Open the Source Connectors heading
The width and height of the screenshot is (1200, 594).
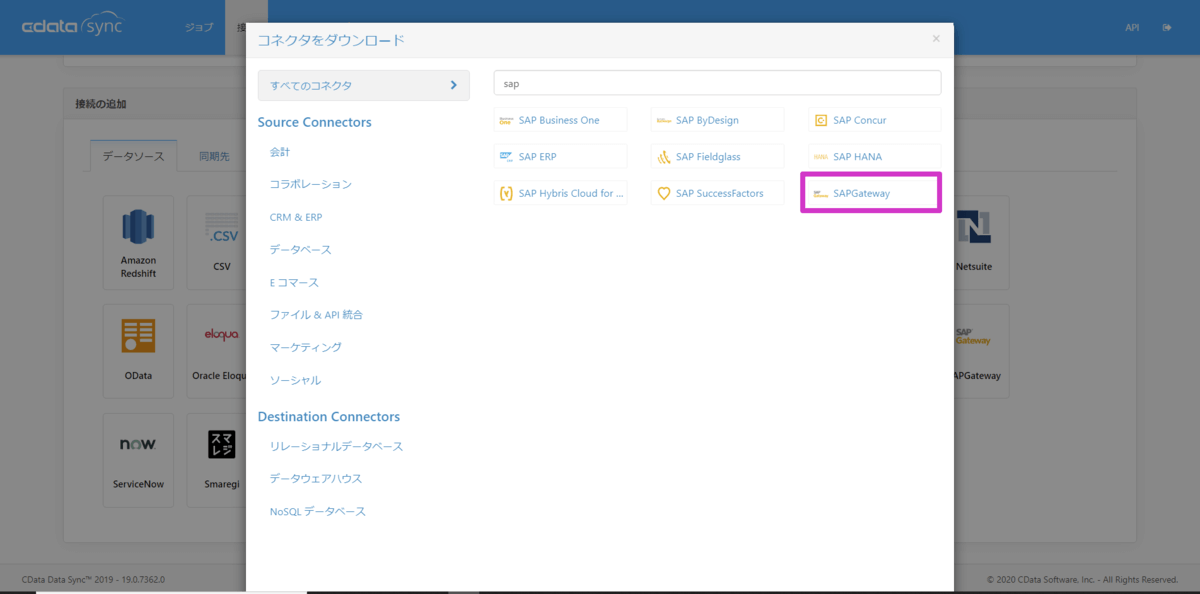[314, 122]
